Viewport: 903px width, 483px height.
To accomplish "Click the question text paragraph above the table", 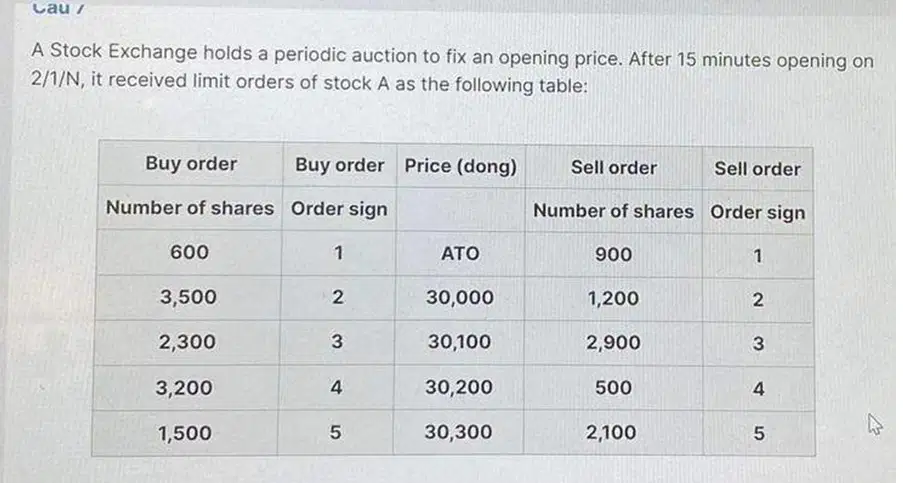I will [x=452, y=69].
